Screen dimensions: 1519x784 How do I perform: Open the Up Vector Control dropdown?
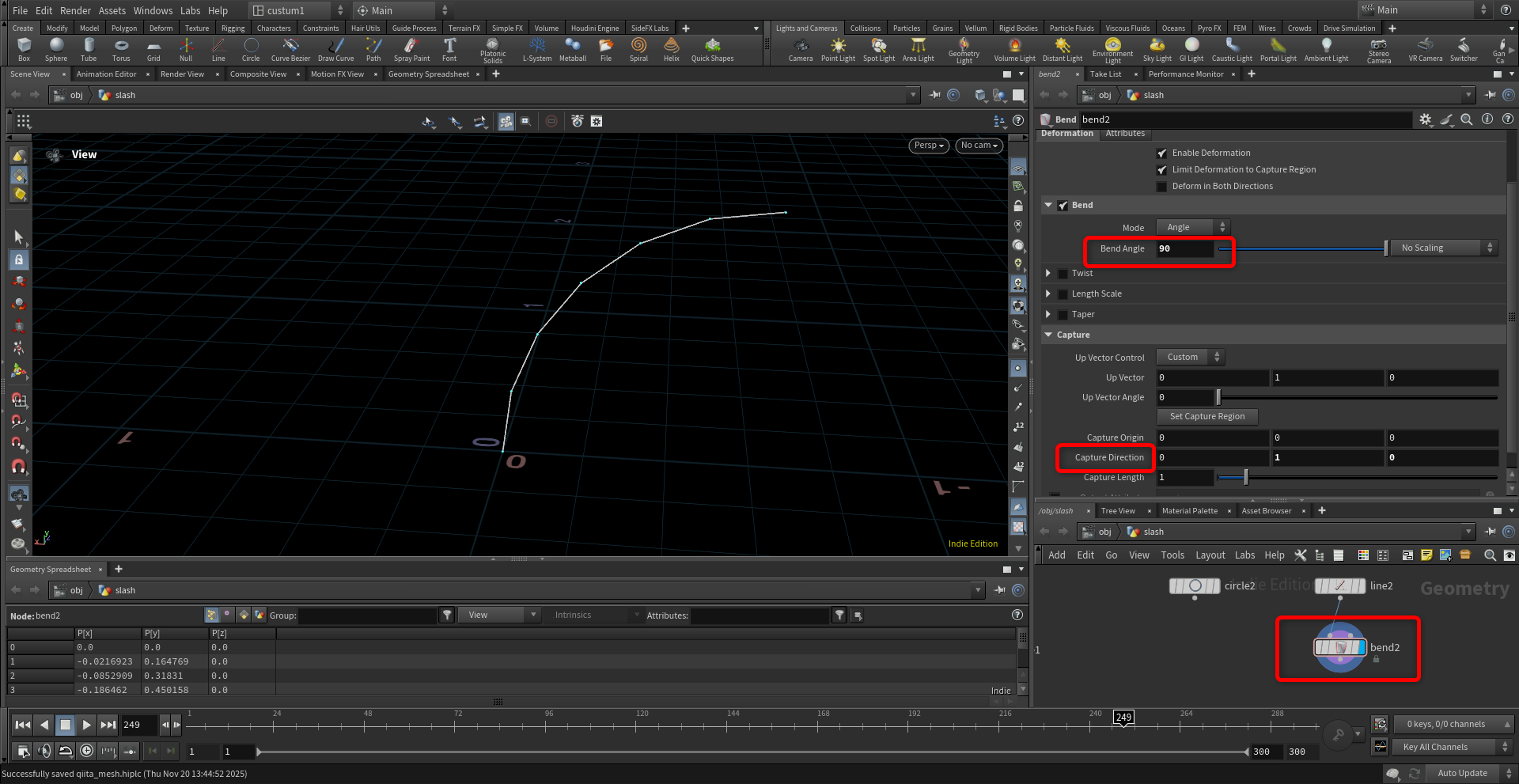click(1190, 358)
